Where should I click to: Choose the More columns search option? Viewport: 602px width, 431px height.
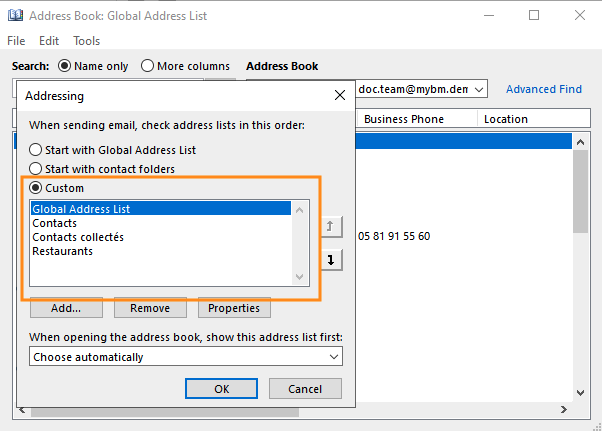coord(148,66)
